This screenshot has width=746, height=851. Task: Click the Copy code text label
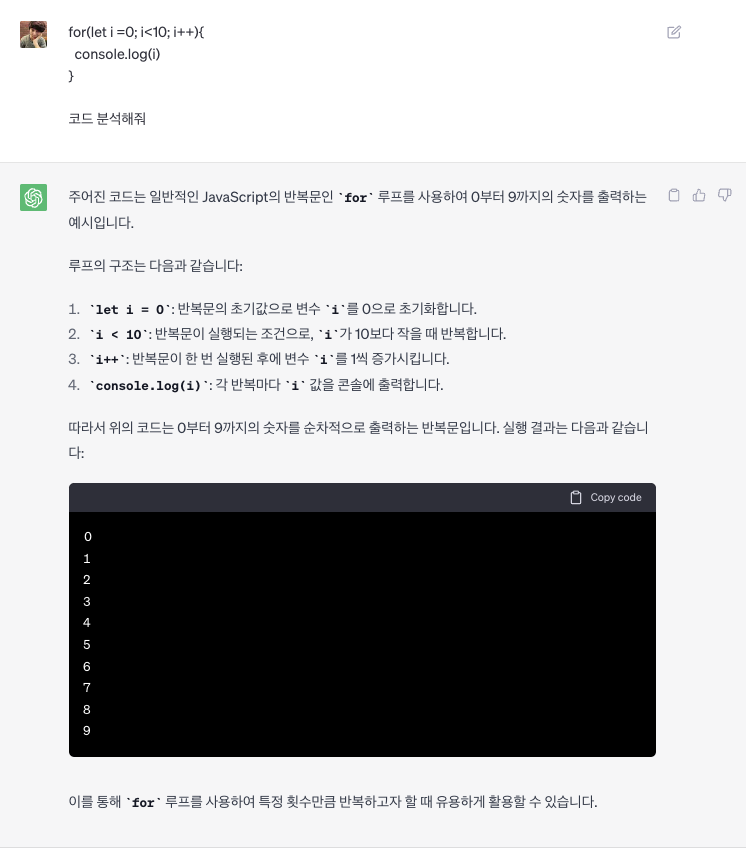coord(616,497)
